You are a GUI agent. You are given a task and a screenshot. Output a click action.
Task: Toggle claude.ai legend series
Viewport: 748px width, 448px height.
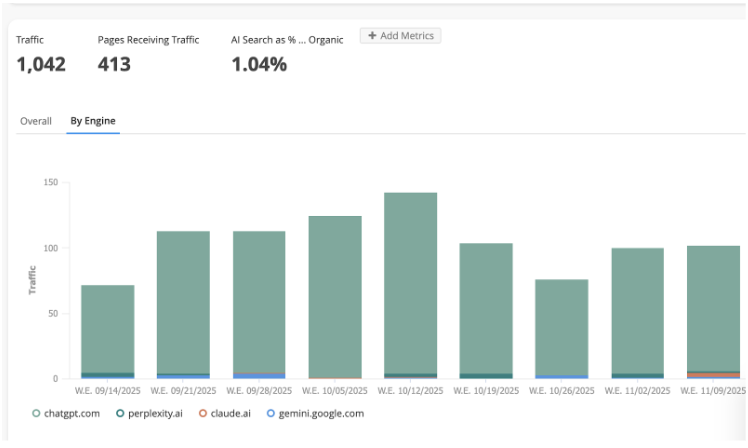pyautogui.click(x=227, y=413)
